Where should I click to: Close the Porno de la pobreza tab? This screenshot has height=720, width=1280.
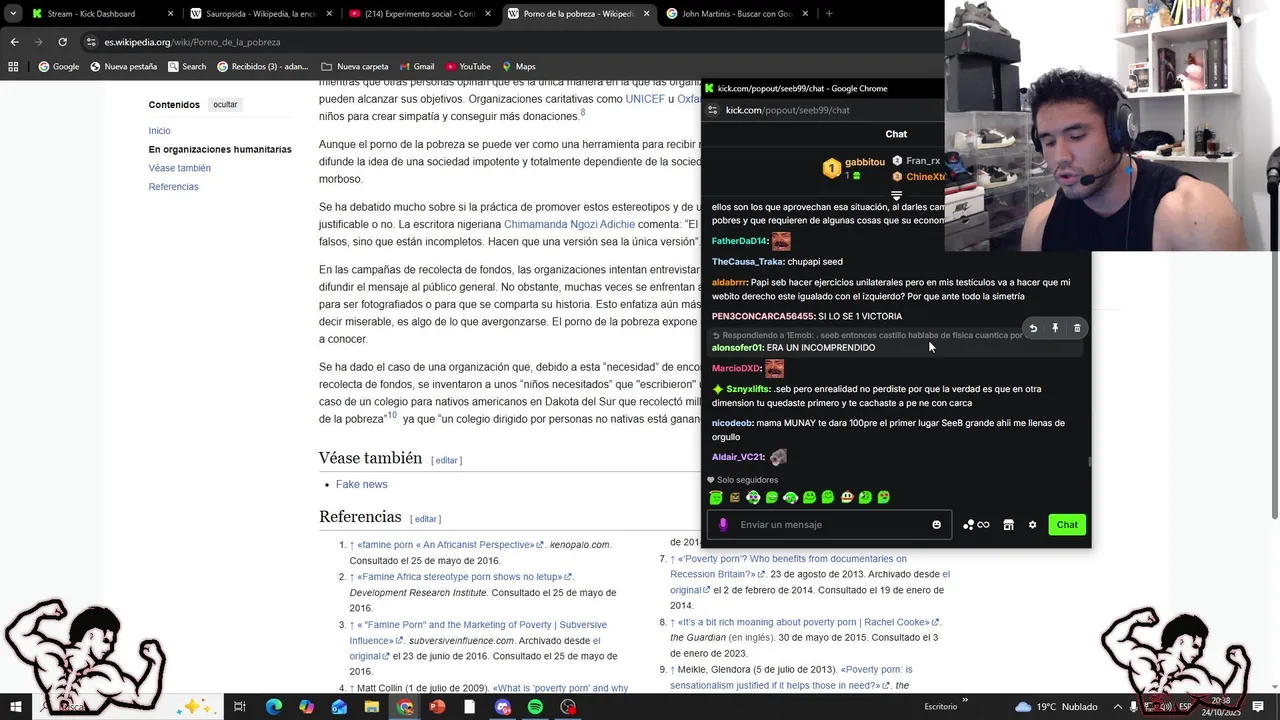(646, 14)
